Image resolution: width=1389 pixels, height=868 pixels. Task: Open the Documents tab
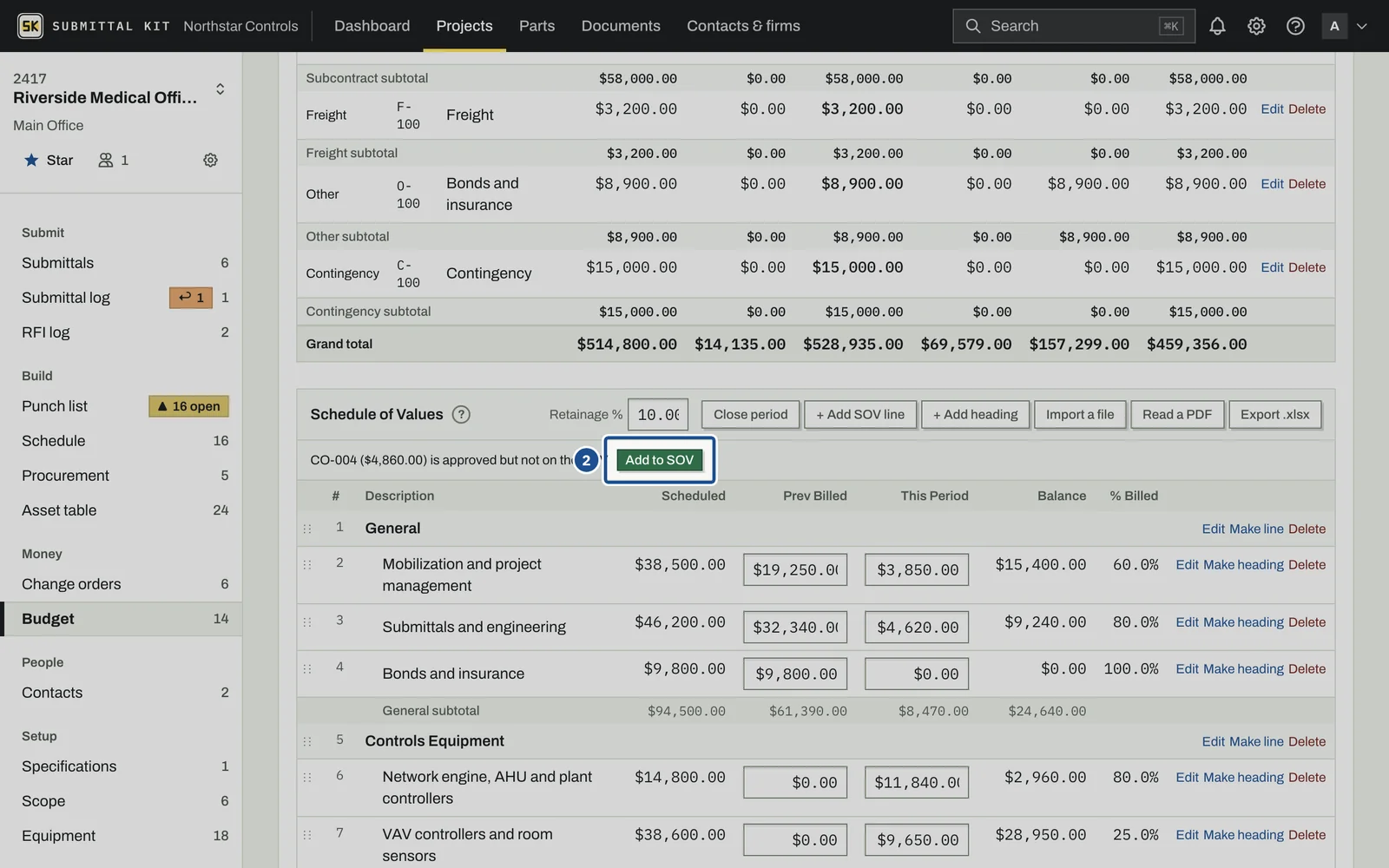(621, 26)
